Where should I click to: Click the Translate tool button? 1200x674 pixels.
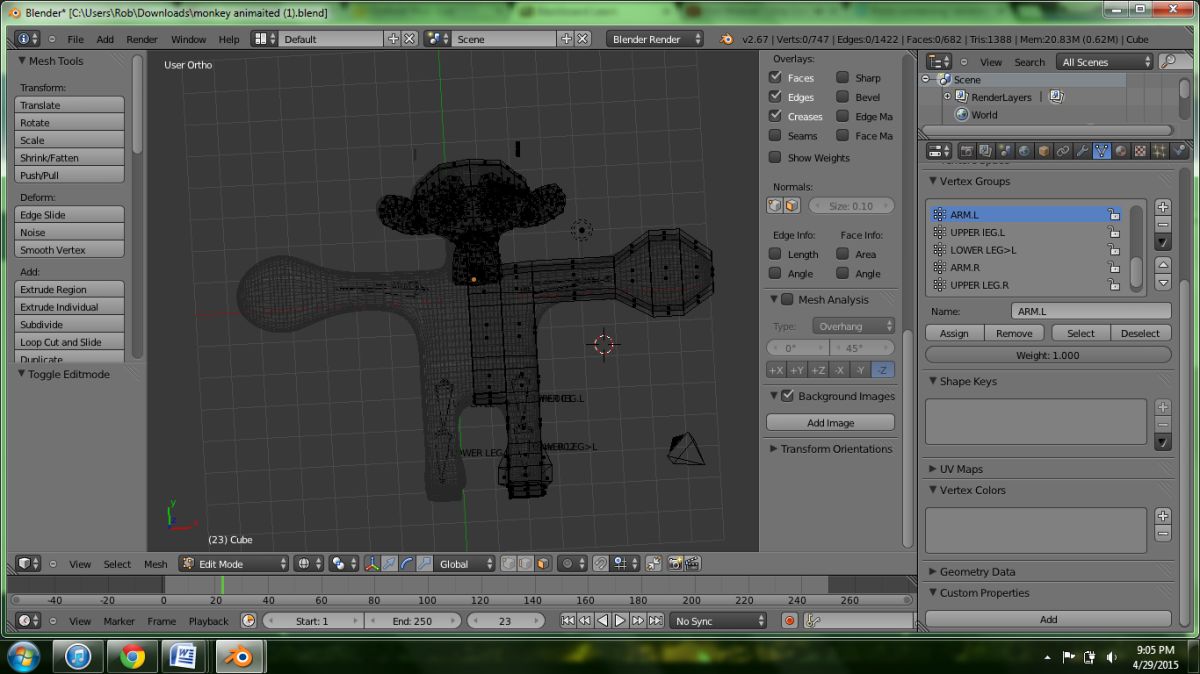point(70,105)
